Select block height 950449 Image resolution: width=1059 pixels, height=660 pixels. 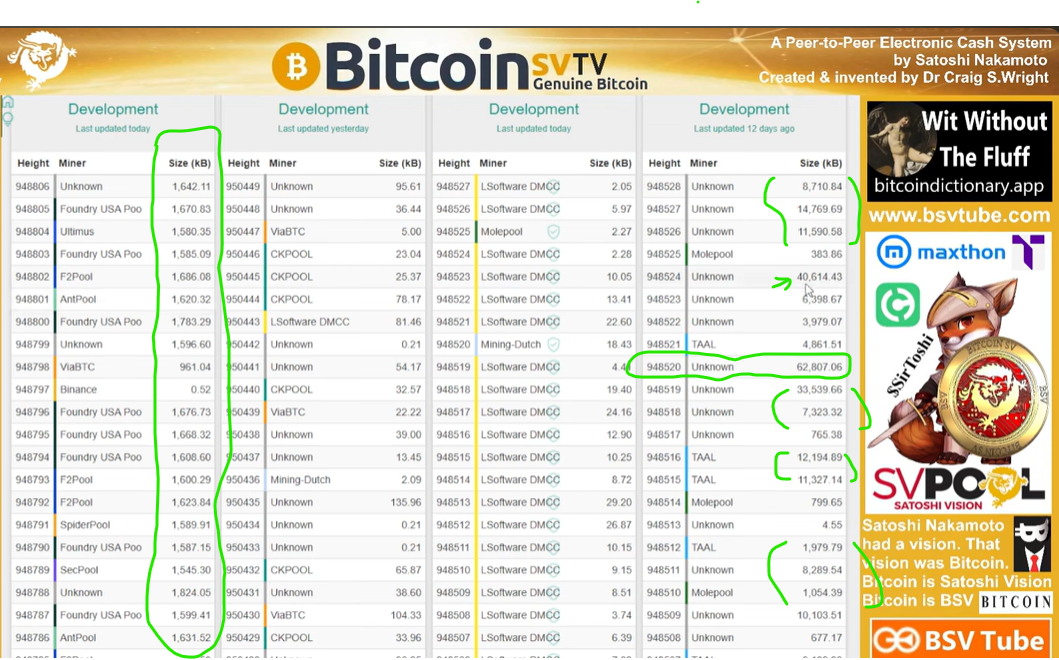click(x=242, y=186)
